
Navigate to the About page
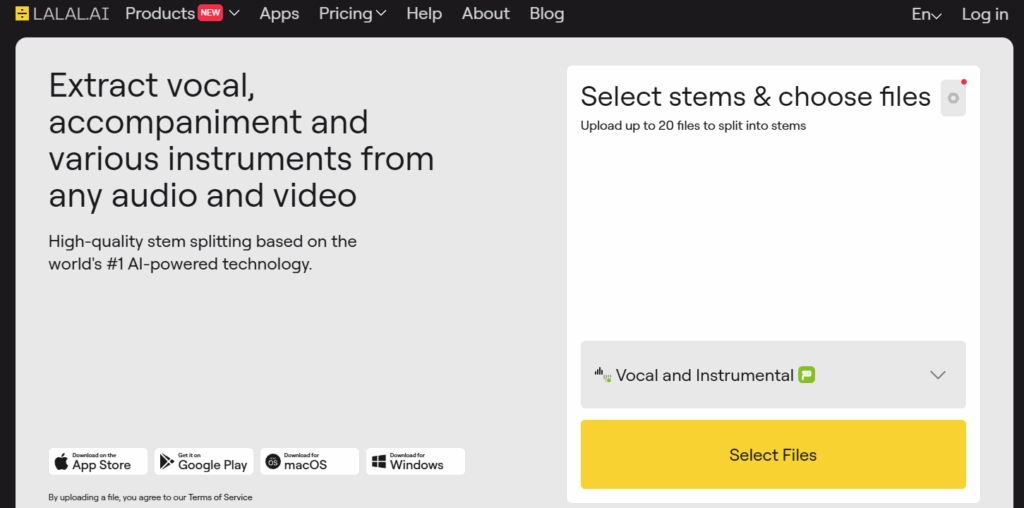[485, 14]
